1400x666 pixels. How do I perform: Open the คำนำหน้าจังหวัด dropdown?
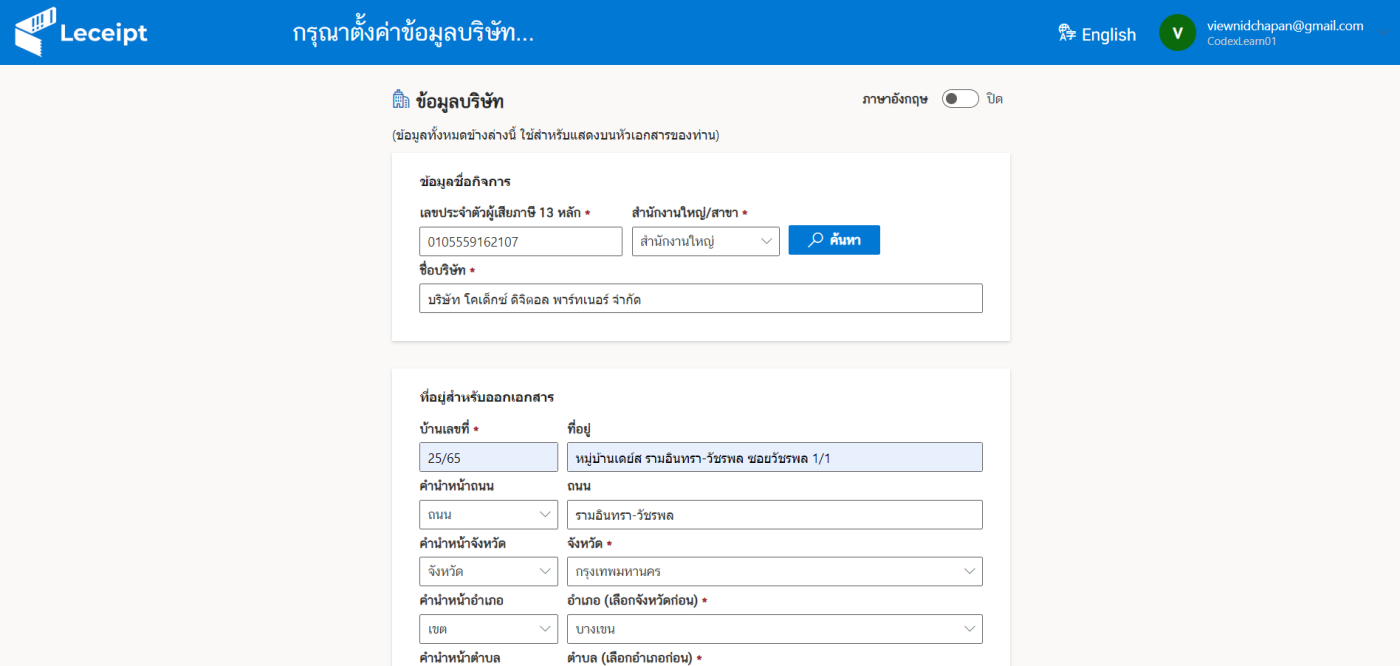(488, 572)
